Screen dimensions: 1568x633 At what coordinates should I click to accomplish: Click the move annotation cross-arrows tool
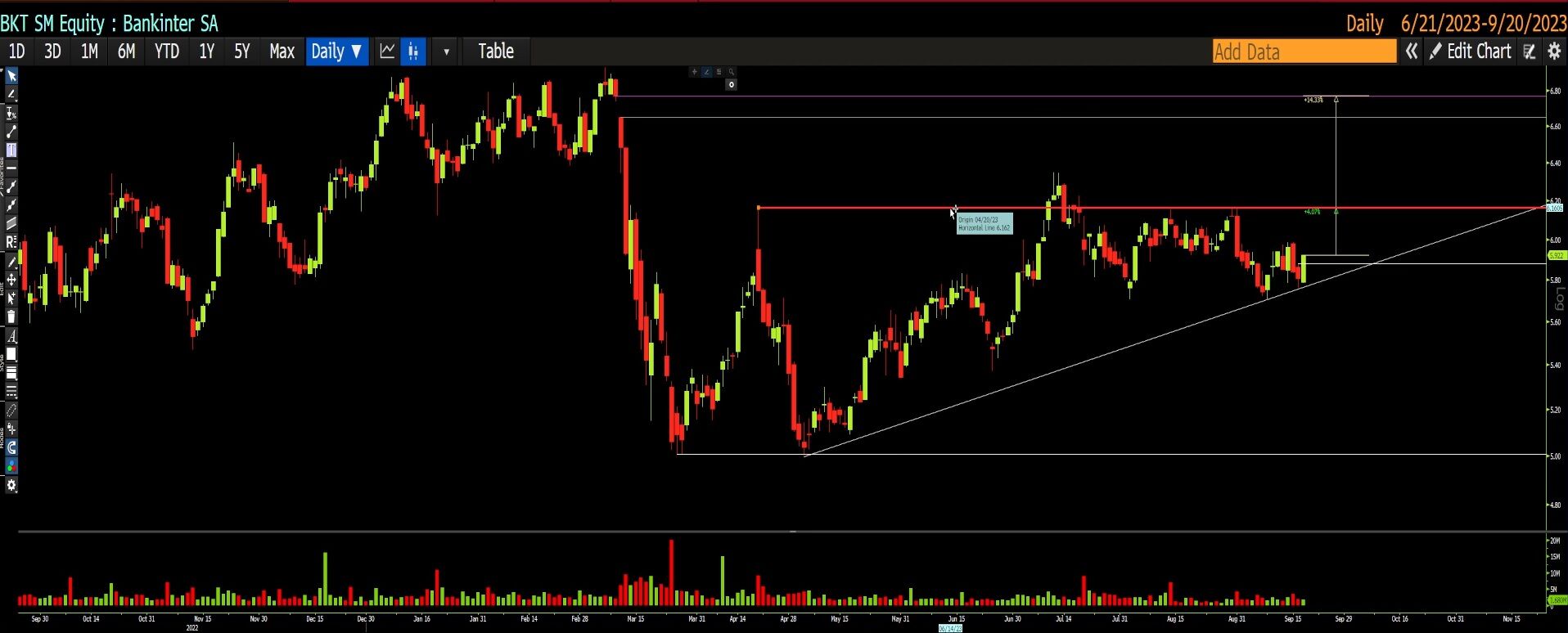[11, 280]
